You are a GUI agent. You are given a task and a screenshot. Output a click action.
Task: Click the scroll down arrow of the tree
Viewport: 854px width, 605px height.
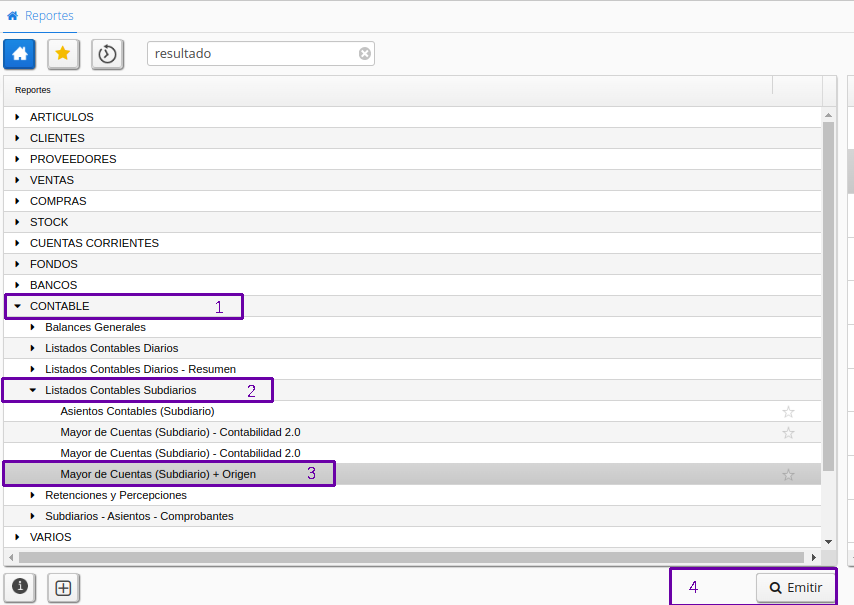pyautogui.click(x=828, y=542)
